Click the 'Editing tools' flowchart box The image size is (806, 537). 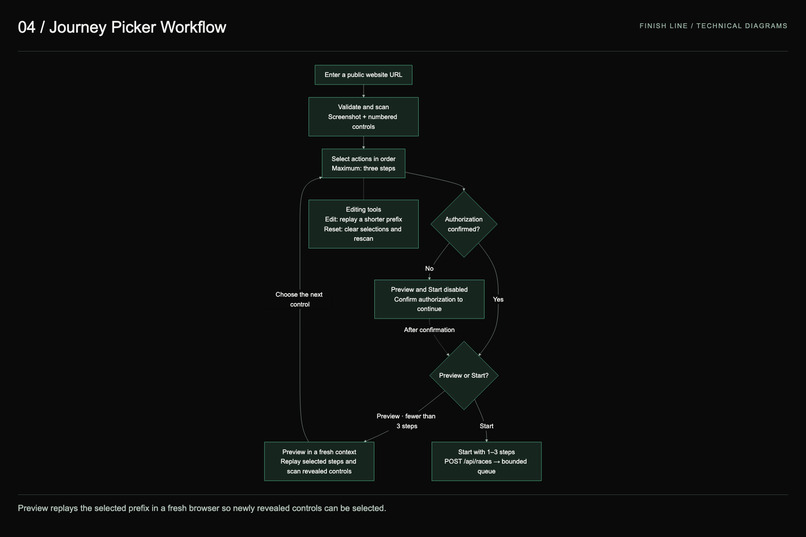point(363,224)
